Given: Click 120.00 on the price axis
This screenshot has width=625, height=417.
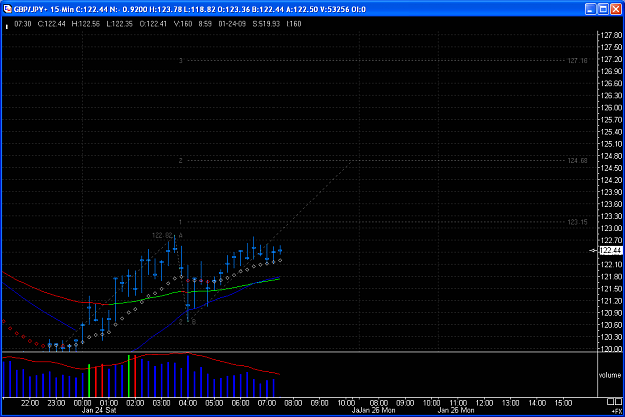Looking at the screenshot, I should [611, 349].
